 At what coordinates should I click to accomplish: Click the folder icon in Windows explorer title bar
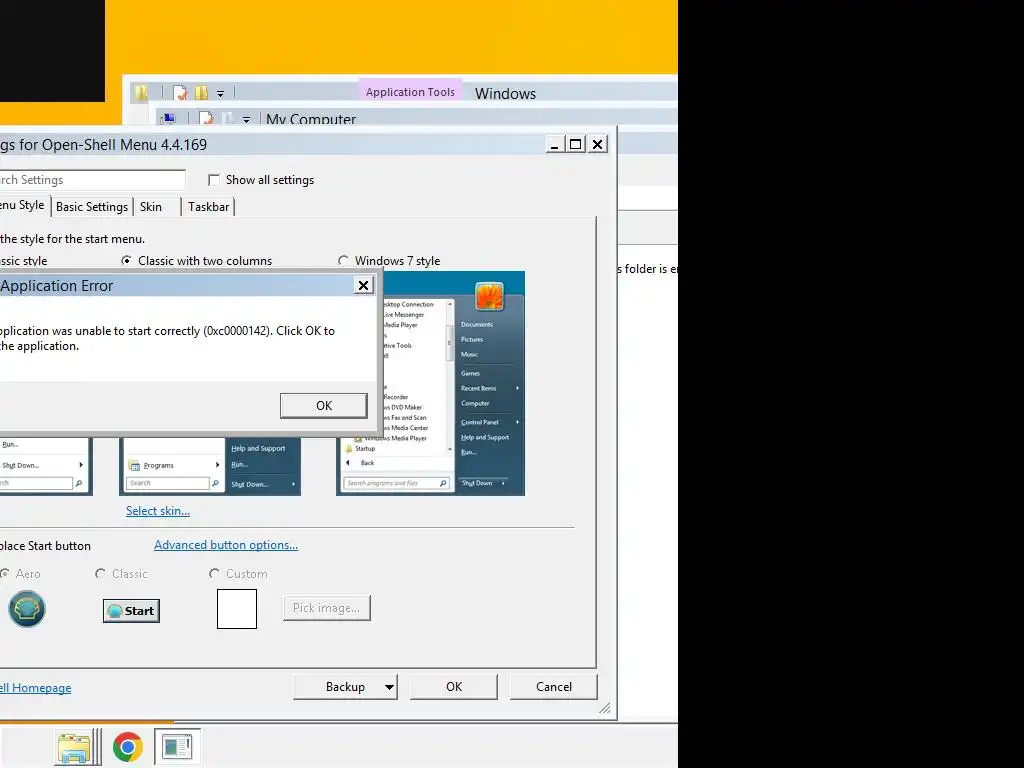(x=141, y=93)
